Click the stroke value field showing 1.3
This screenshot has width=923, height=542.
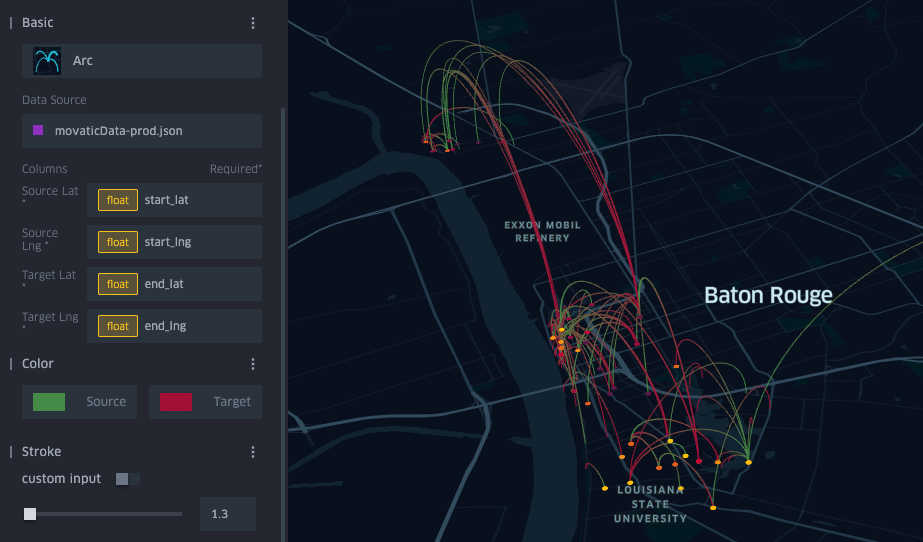228,514
